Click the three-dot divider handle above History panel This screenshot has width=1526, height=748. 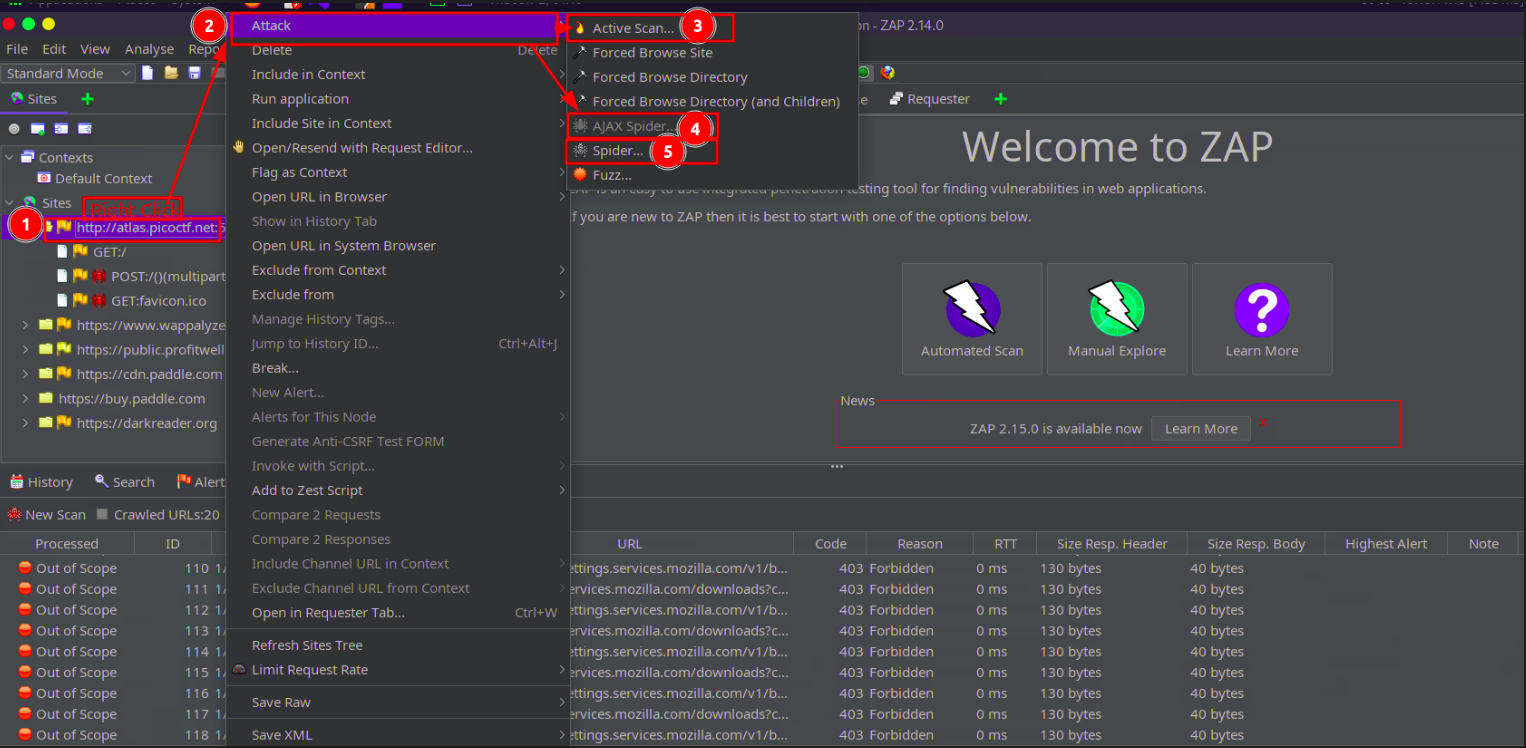[837, 466]
